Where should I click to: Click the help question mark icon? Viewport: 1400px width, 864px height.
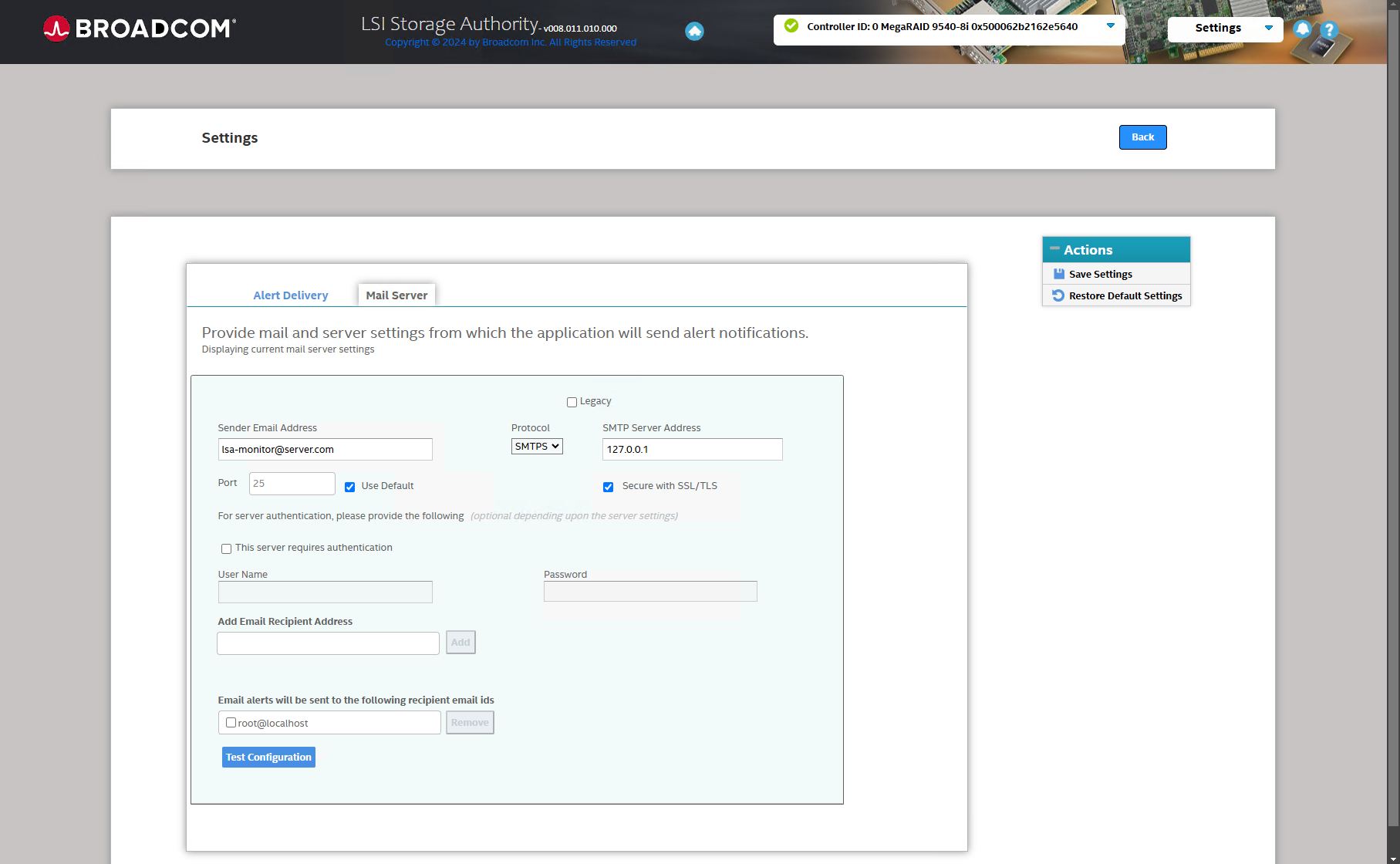point(1328,30)
